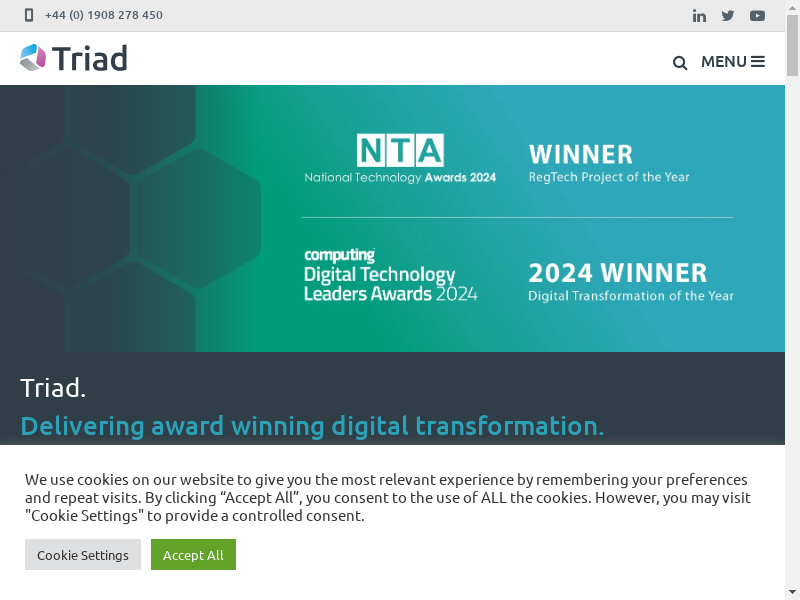Click the WINNER RegTech Project text
800x600 pixels.
[x=609, y=163]
